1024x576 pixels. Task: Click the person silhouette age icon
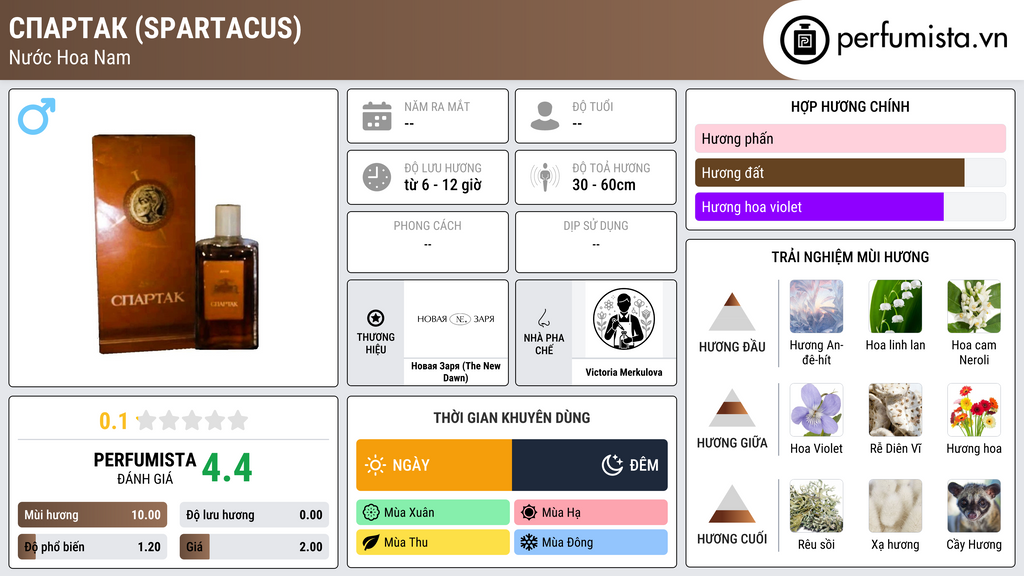tap(545, 116)
